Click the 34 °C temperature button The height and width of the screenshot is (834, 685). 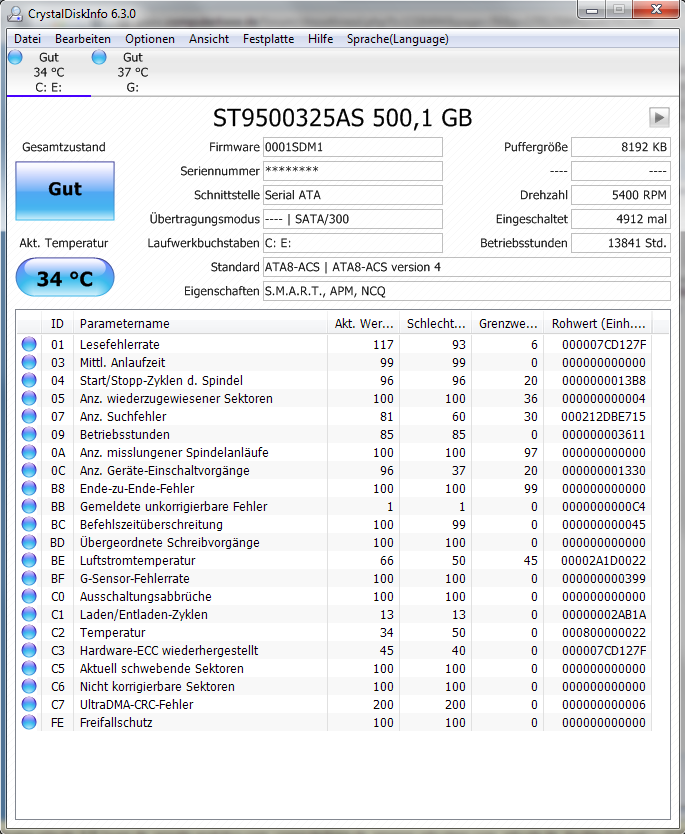[x=65, y=278]
